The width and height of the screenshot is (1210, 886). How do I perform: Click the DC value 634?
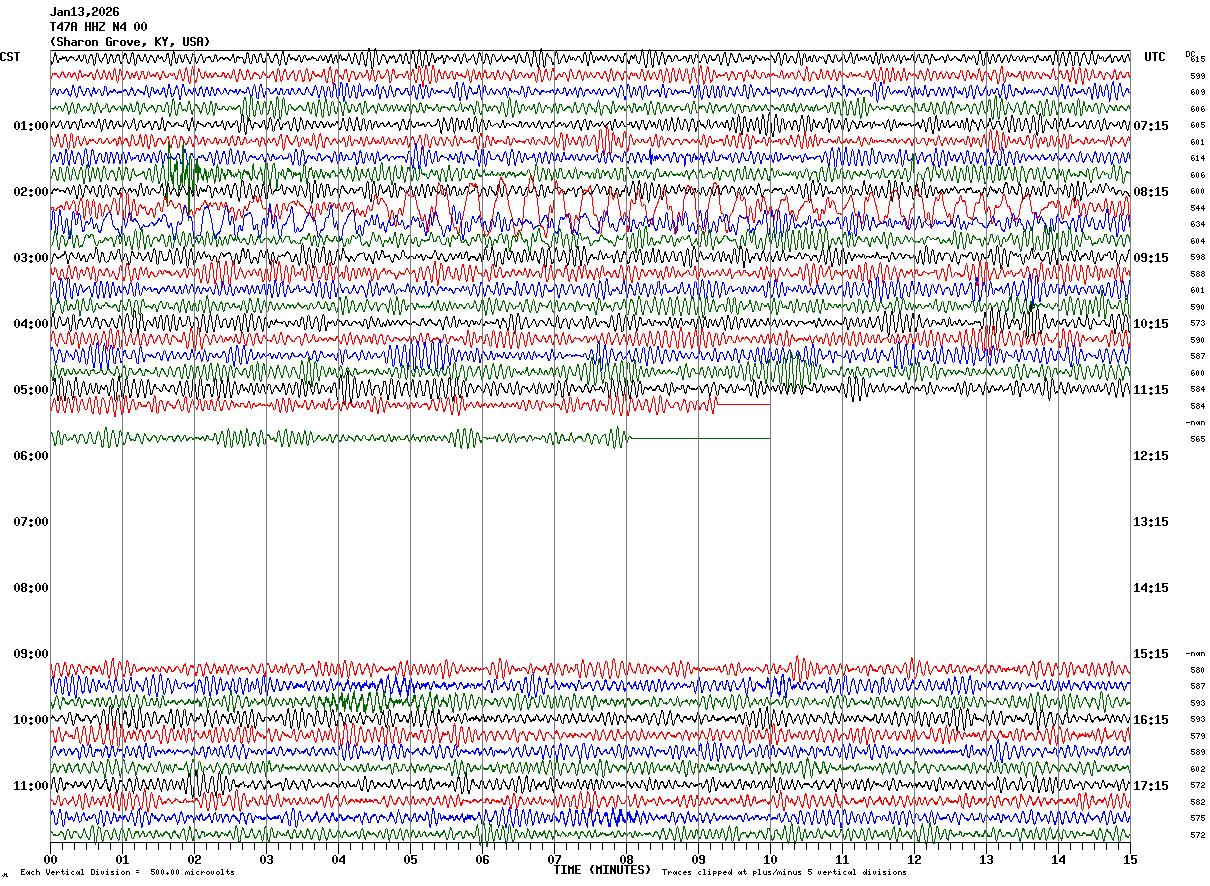pos(1197,225)
